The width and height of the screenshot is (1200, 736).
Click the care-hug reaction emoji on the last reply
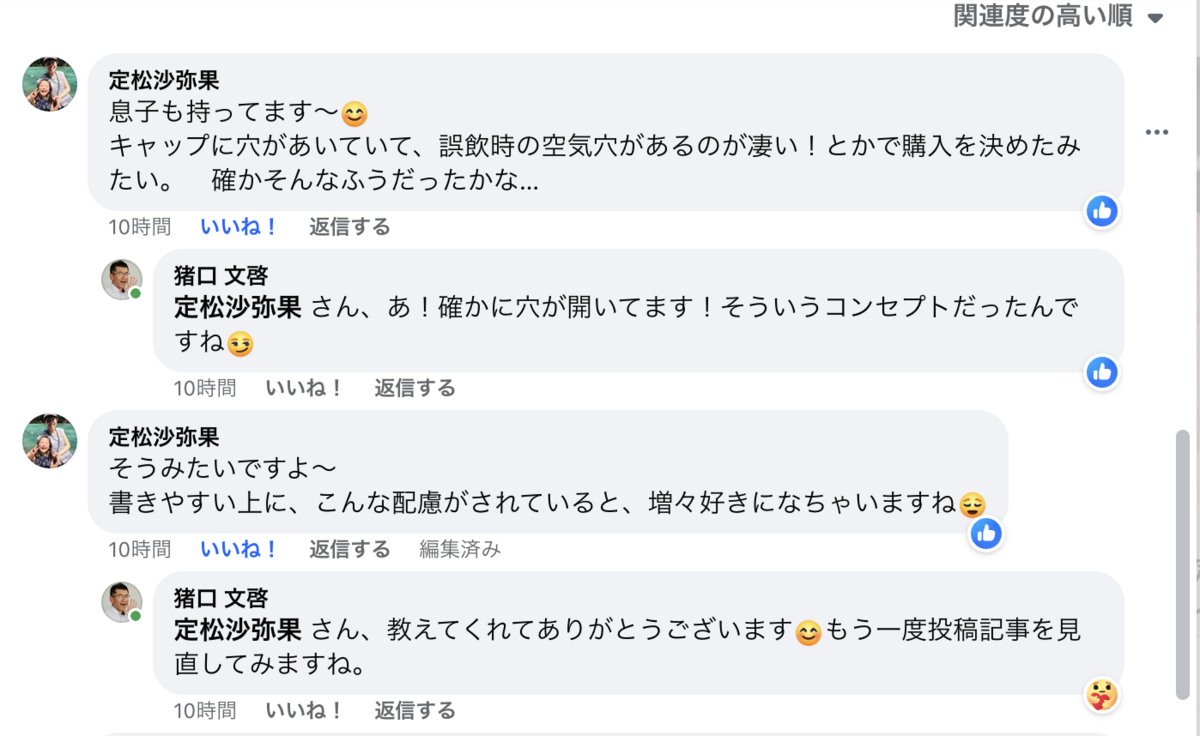click(x=1102, y=694)
